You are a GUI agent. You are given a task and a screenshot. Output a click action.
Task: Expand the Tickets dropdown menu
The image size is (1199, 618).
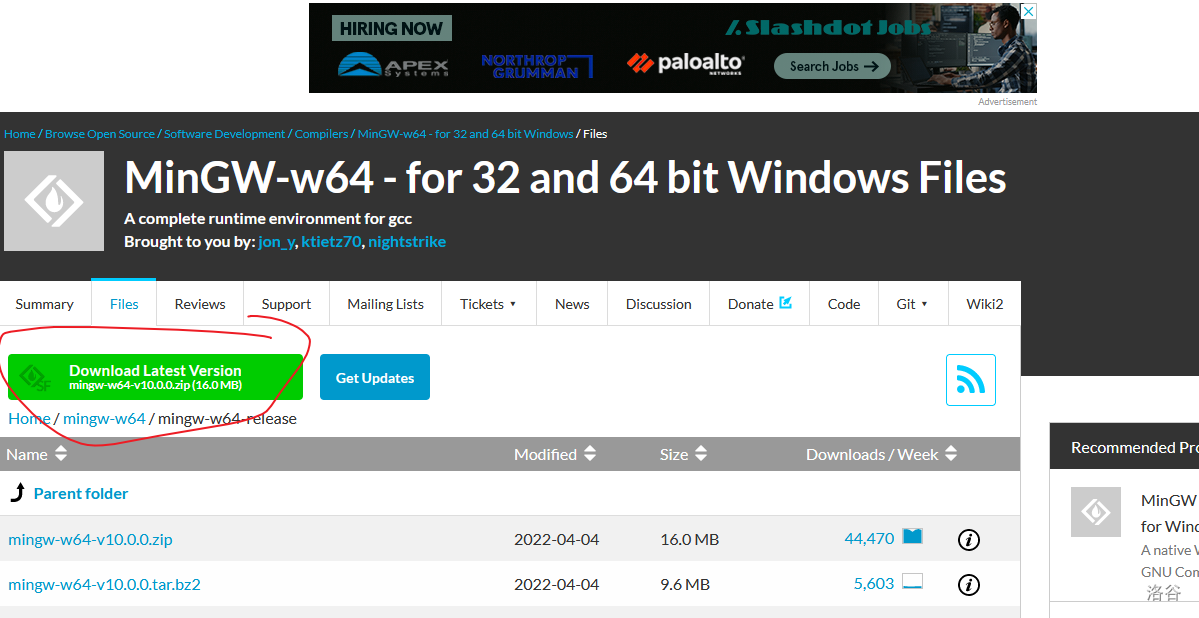pos(488,304)
